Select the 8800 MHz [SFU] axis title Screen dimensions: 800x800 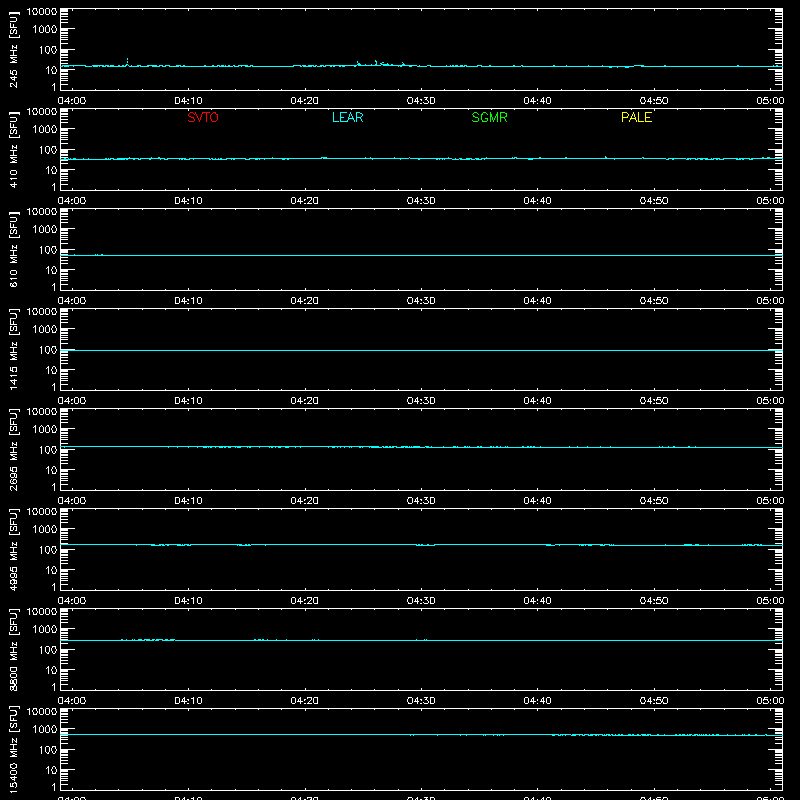13,650
